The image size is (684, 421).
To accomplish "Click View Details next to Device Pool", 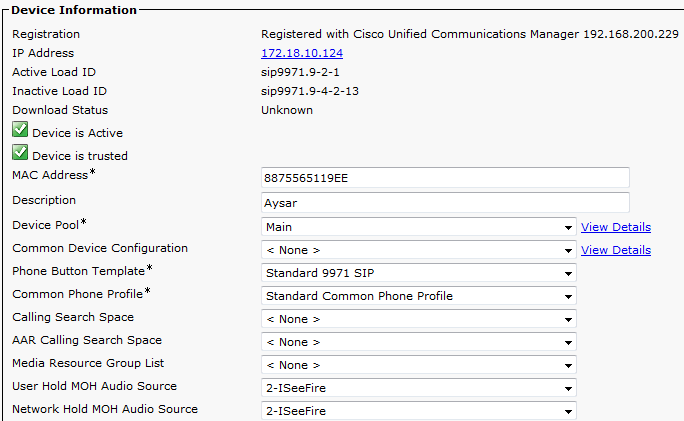I will (x=615, y=227).
